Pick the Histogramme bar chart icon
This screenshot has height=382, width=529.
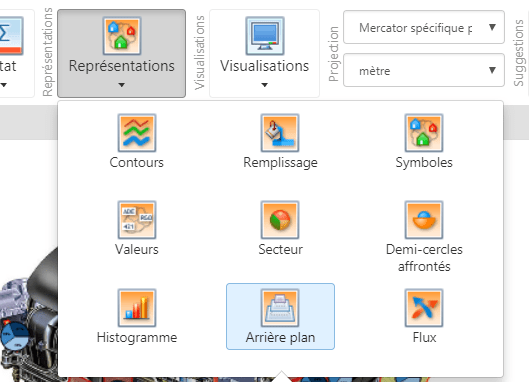pyautogui.click(x=137, y=308)
